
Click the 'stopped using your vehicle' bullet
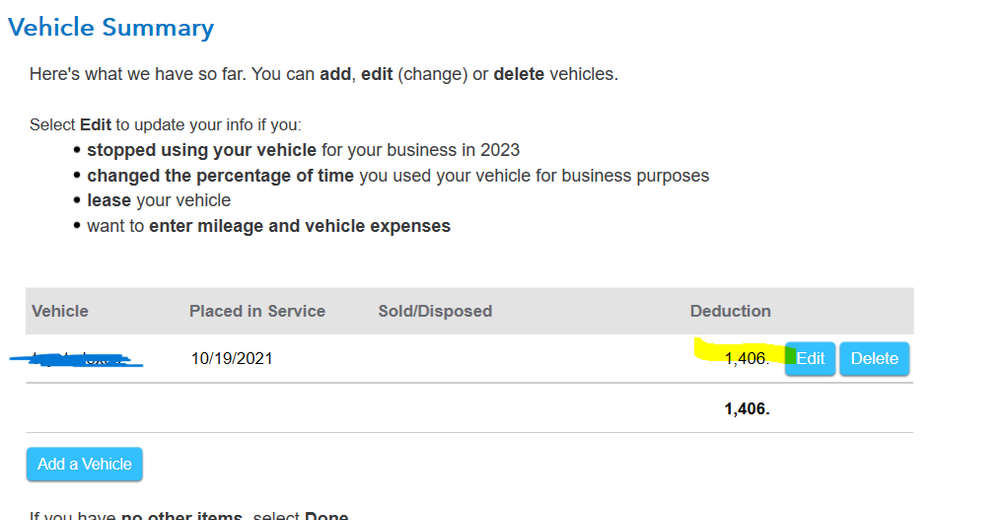tap(303, 150)
